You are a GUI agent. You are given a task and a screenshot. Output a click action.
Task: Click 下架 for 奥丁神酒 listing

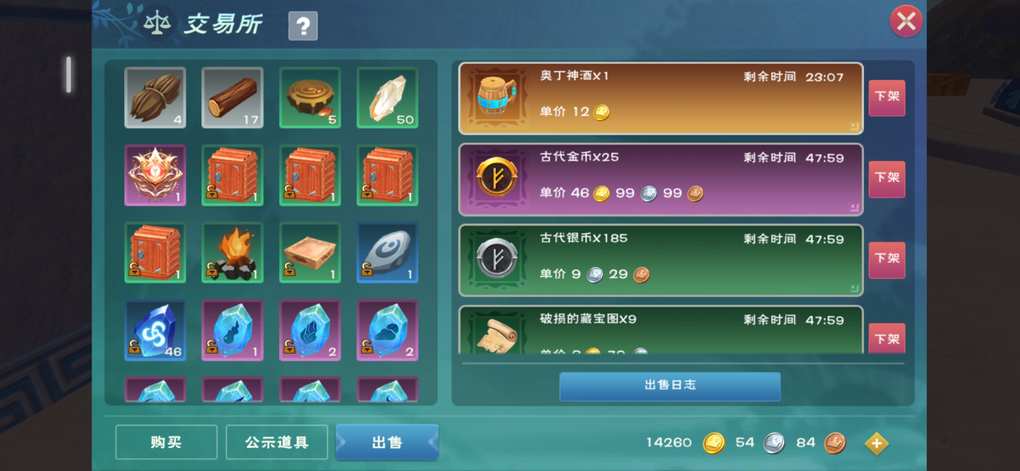(887, 98)
